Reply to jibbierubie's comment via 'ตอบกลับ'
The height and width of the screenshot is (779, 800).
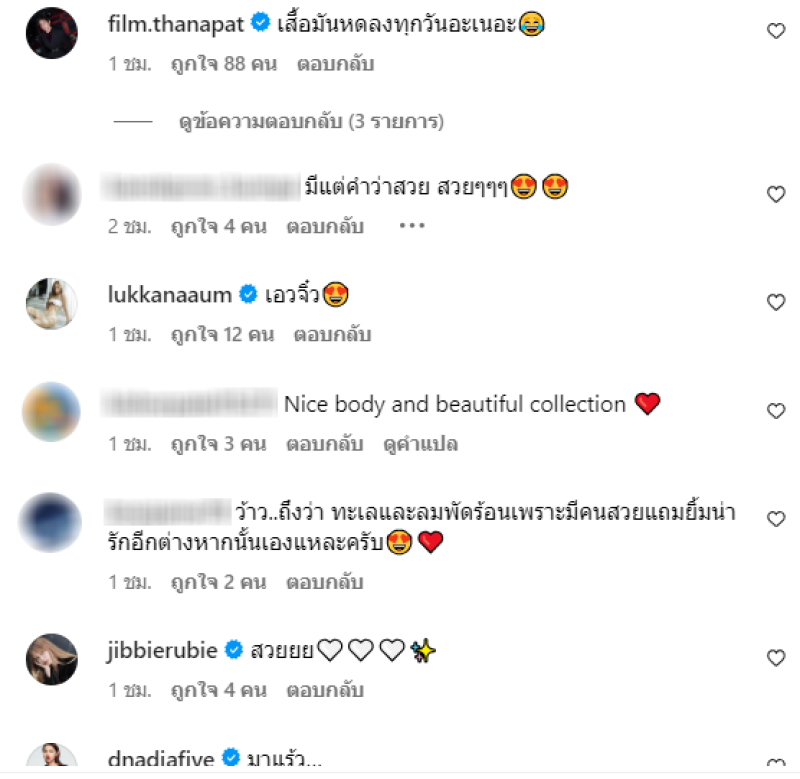point(325,690)
